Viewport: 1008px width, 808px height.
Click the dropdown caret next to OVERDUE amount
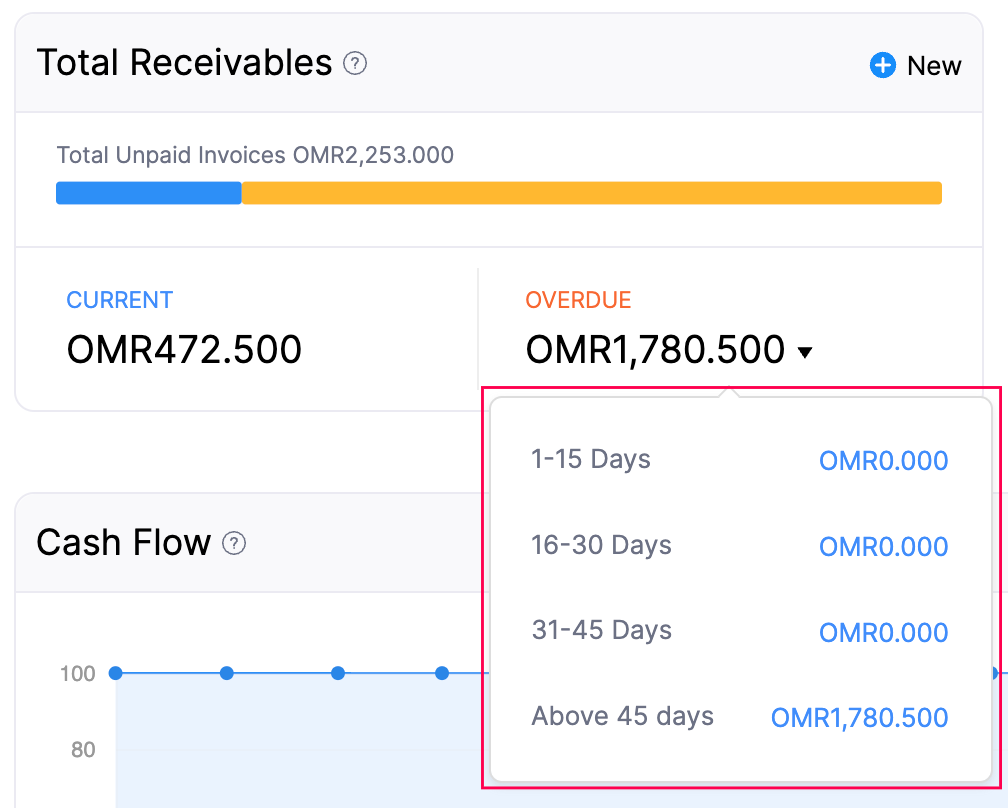click(805, 352)
